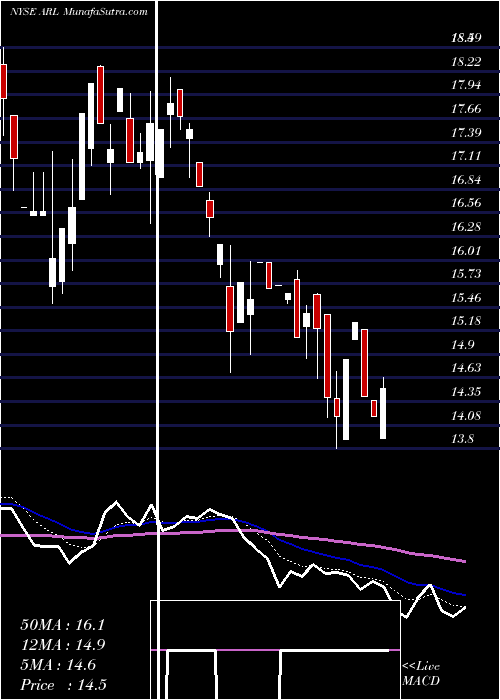Click the 15.46 price axis label

click(x=466, y=298)
